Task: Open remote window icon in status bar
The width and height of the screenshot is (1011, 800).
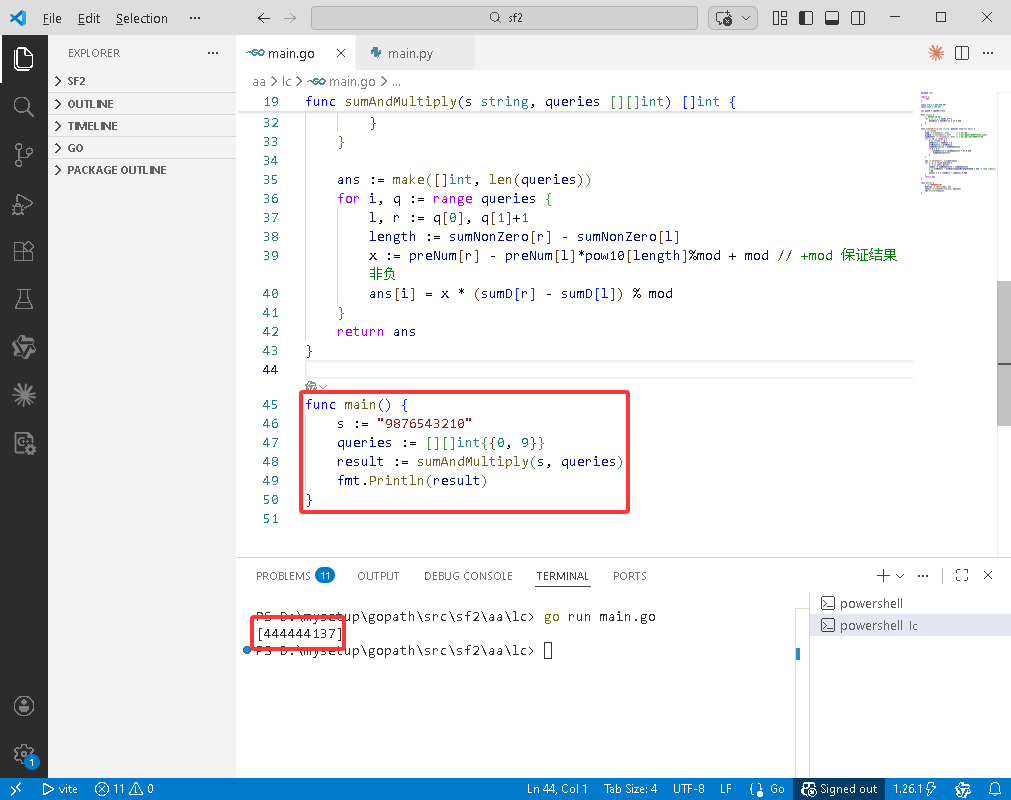Action: tap(15, 788)
